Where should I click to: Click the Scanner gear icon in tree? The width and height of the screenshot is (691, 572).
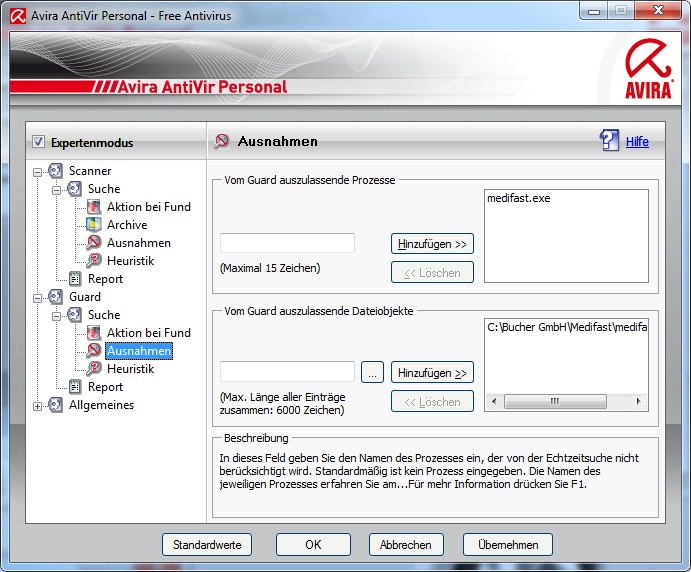click(56, 171)
